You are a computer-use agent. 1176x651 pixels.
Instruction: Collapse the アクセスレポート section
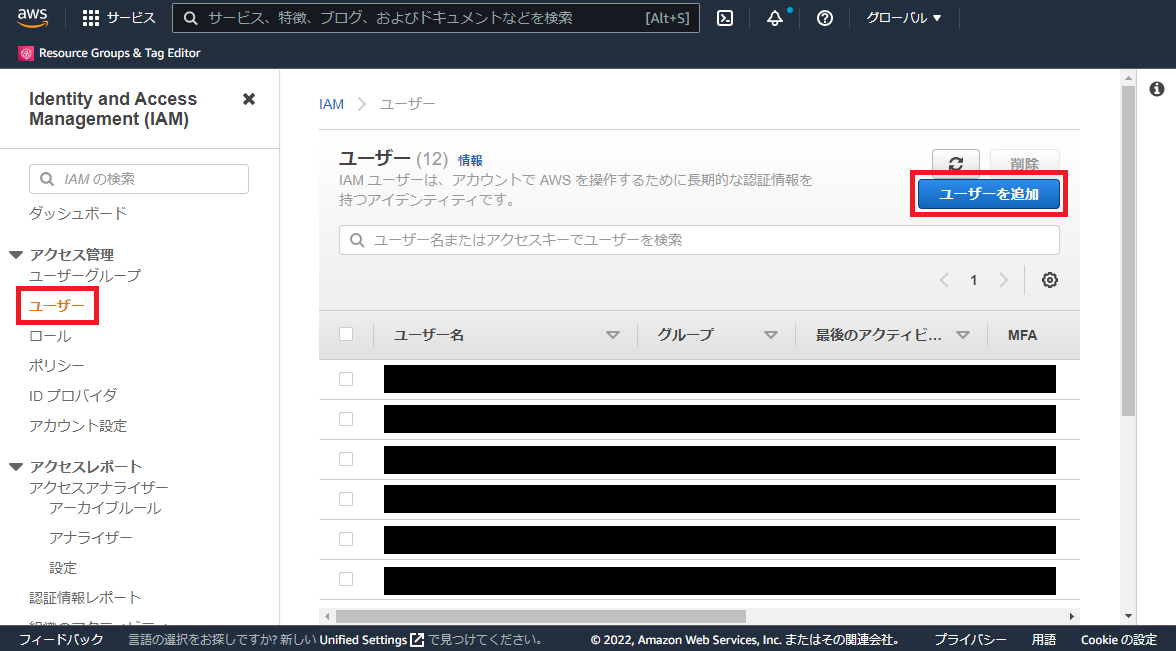[16, 467]
